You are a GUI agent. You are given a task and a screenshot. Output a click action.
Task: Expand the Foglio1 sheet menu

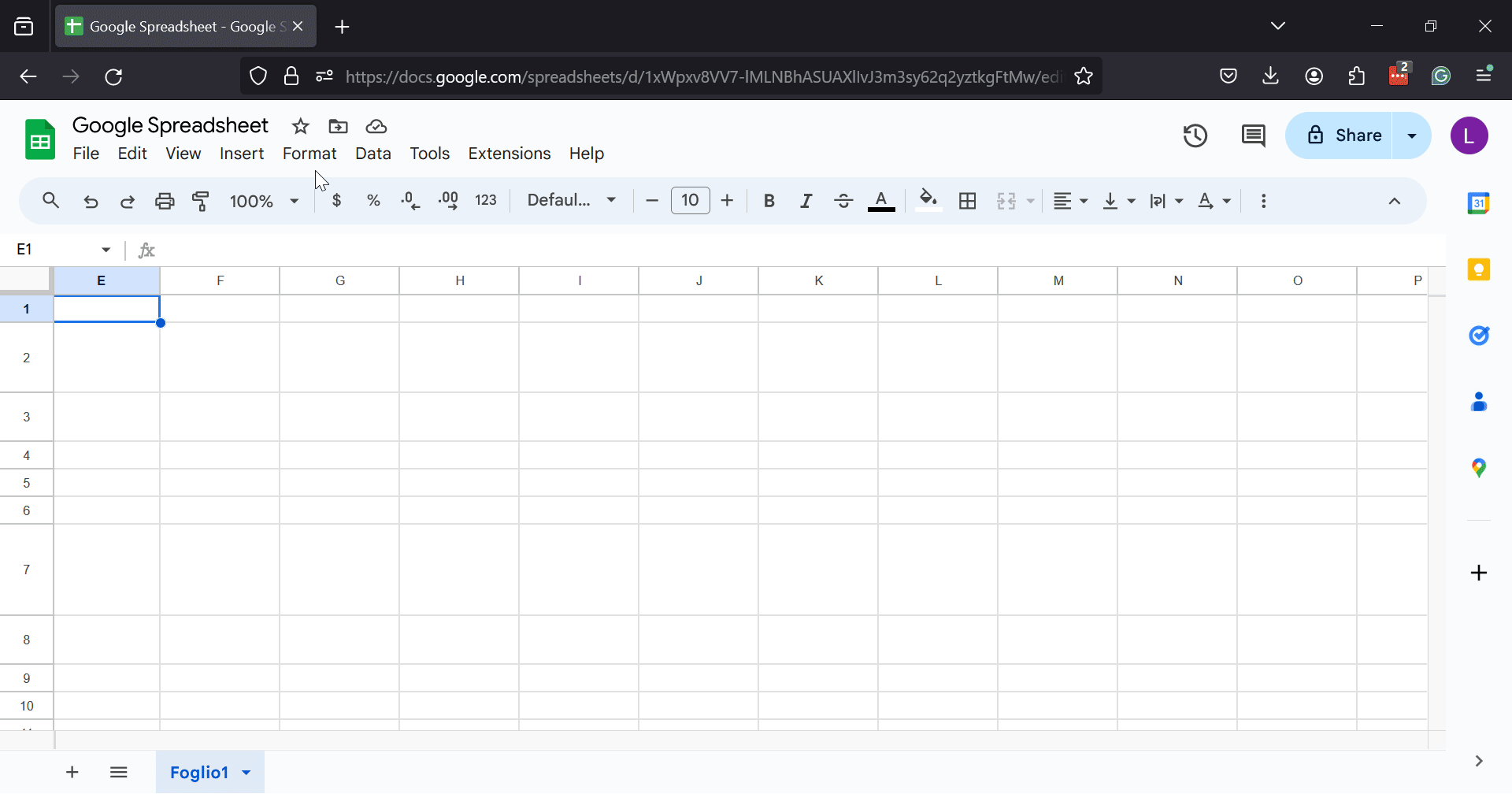click(245, 772)
